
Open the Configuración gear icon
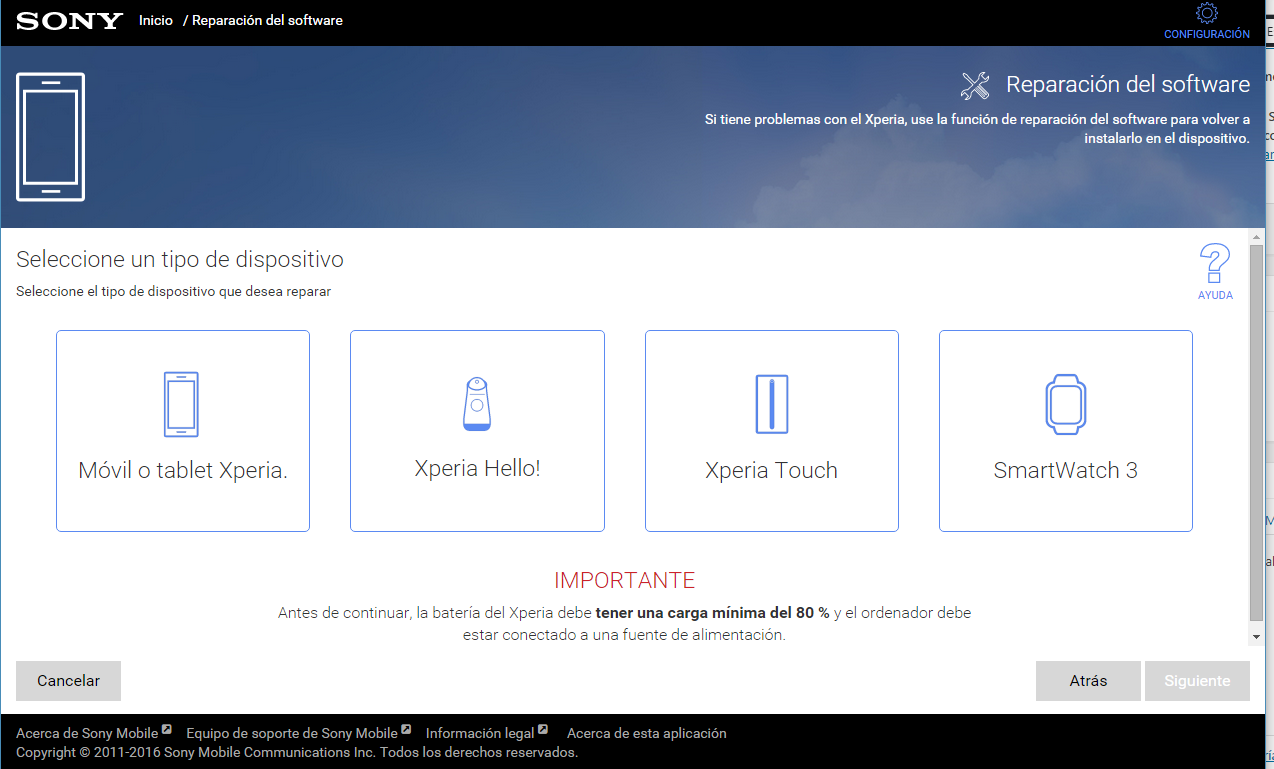point(1206,14)
